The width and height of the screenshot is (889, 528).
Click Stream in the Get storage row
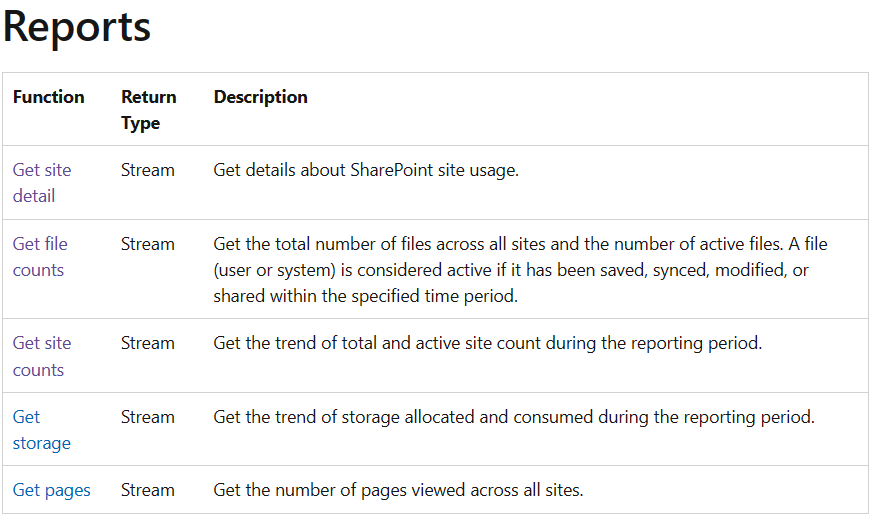click(147, 417)
